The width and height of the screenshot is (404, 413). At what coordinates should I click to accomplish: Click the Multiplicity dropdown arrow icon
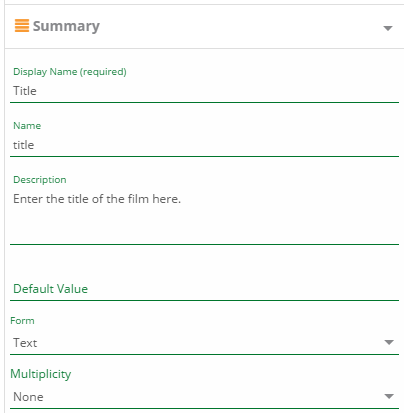pos(389,397)
